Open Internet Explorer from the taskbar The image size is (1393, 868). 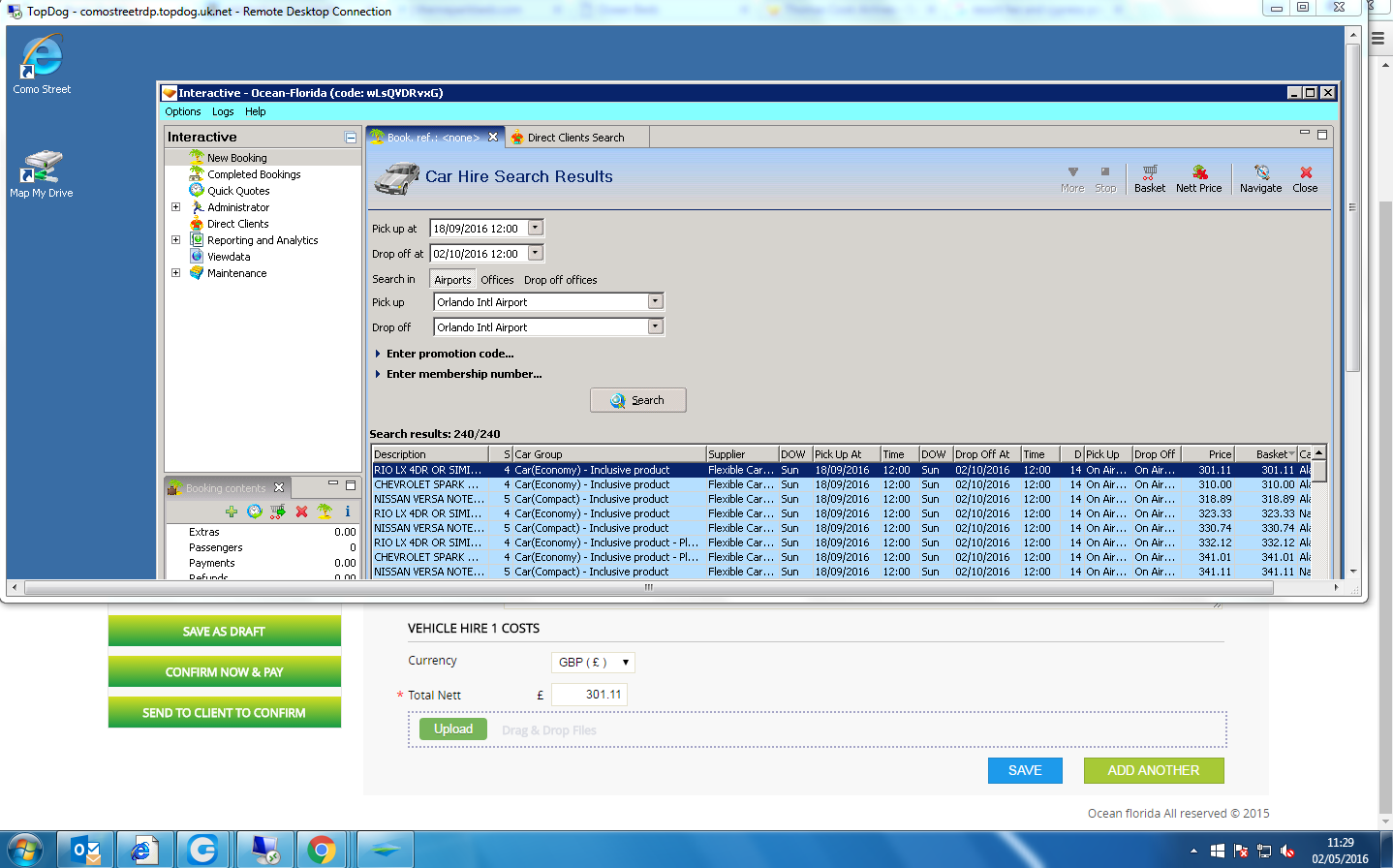click(x=145, y=850)
